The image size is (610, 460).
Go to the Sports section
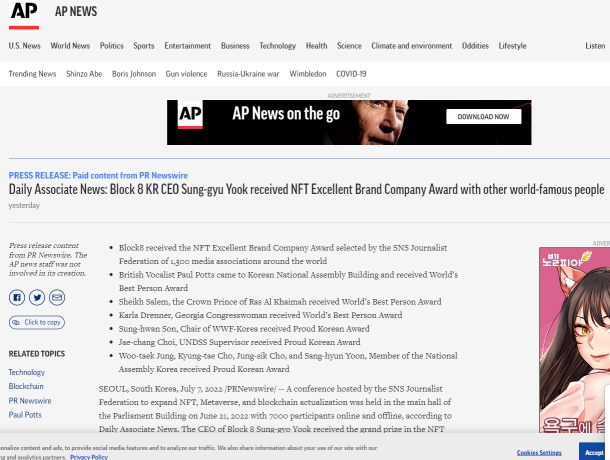pos(144,46)
